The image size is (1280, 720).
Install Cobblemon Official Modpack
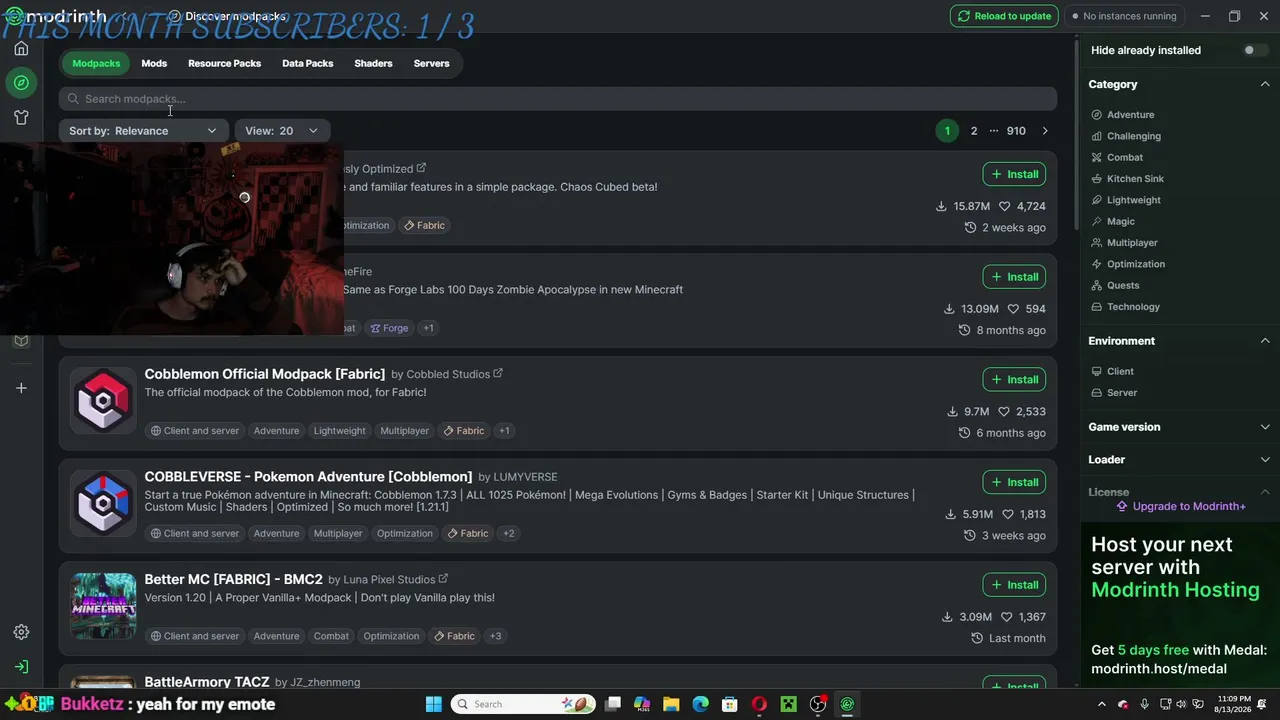point(1014,380)
